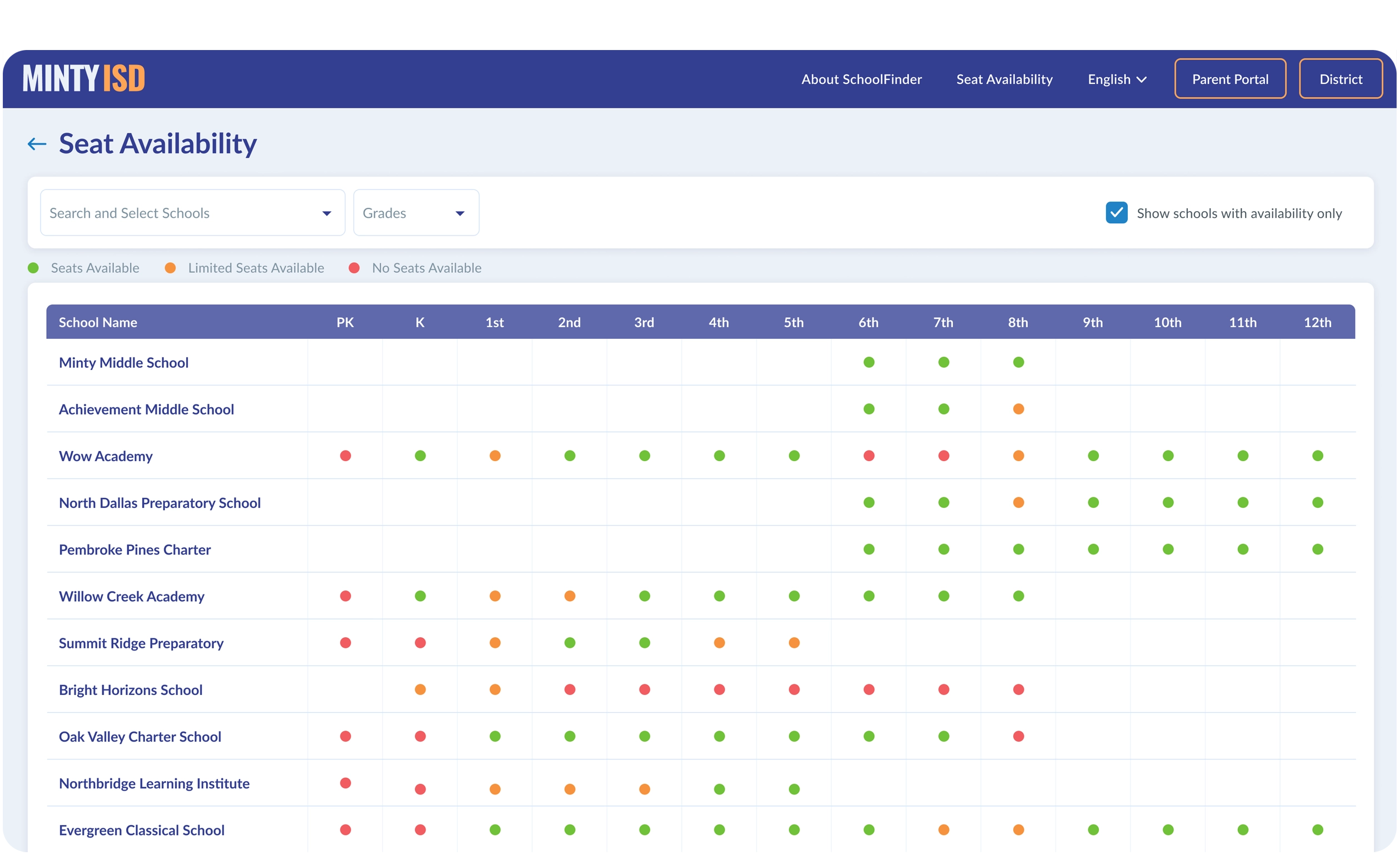Open the Willow Creek Academy school link
Viewport: 1400px width, 860px height.
(131, 596)
